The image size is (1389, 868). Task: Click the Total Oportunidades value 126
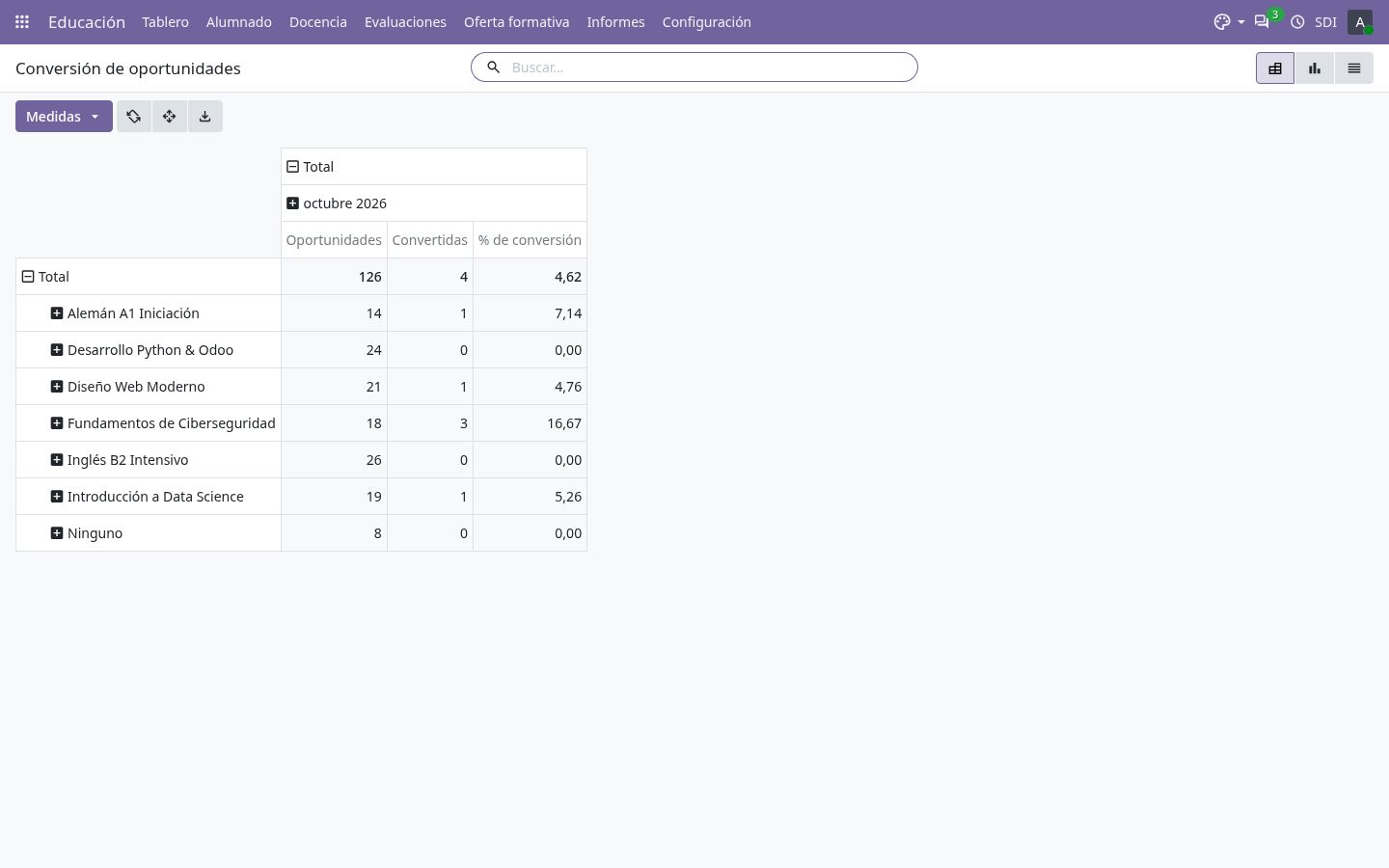[x=334, y=277]
